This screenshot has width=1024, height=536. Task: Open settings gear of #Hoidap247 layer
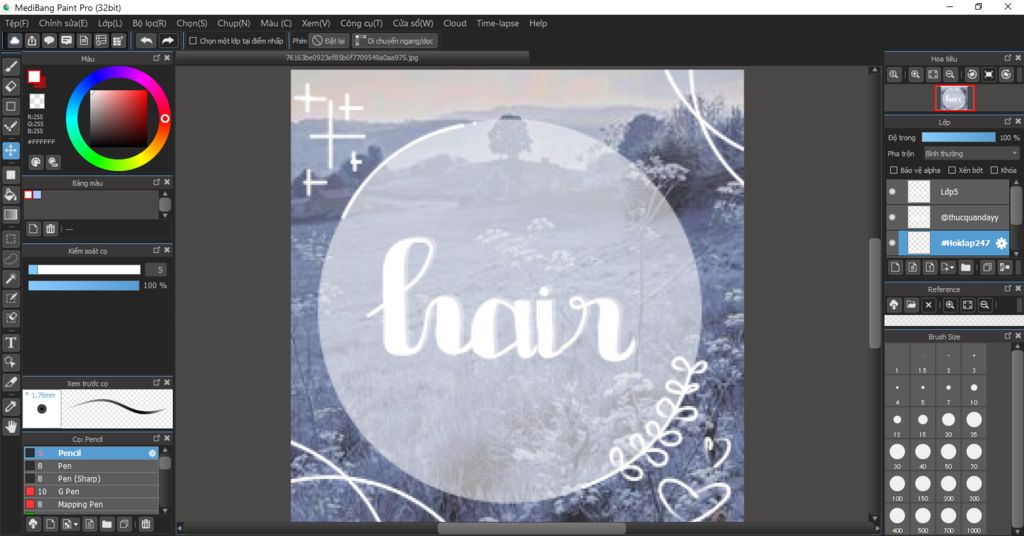click(x=1001, y=243)
